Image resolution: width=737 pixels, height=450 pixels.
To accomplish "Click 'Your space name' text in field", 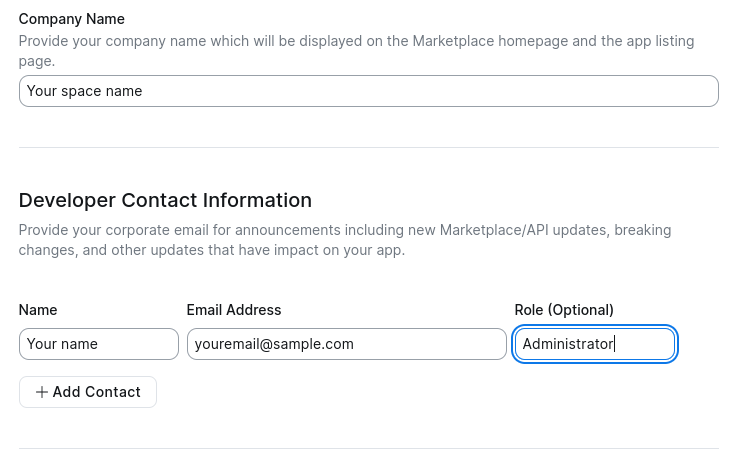I will pyautogui.click(x=84, y=91).
